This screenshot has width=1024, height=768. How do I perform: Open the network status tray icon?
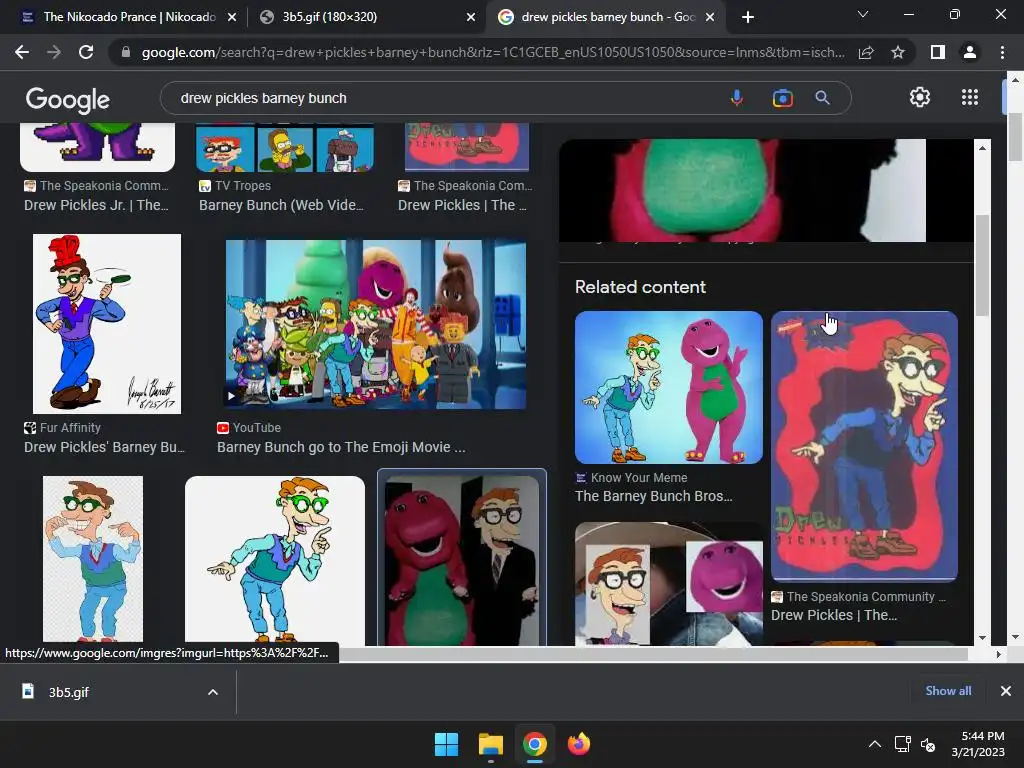(903, 744)
